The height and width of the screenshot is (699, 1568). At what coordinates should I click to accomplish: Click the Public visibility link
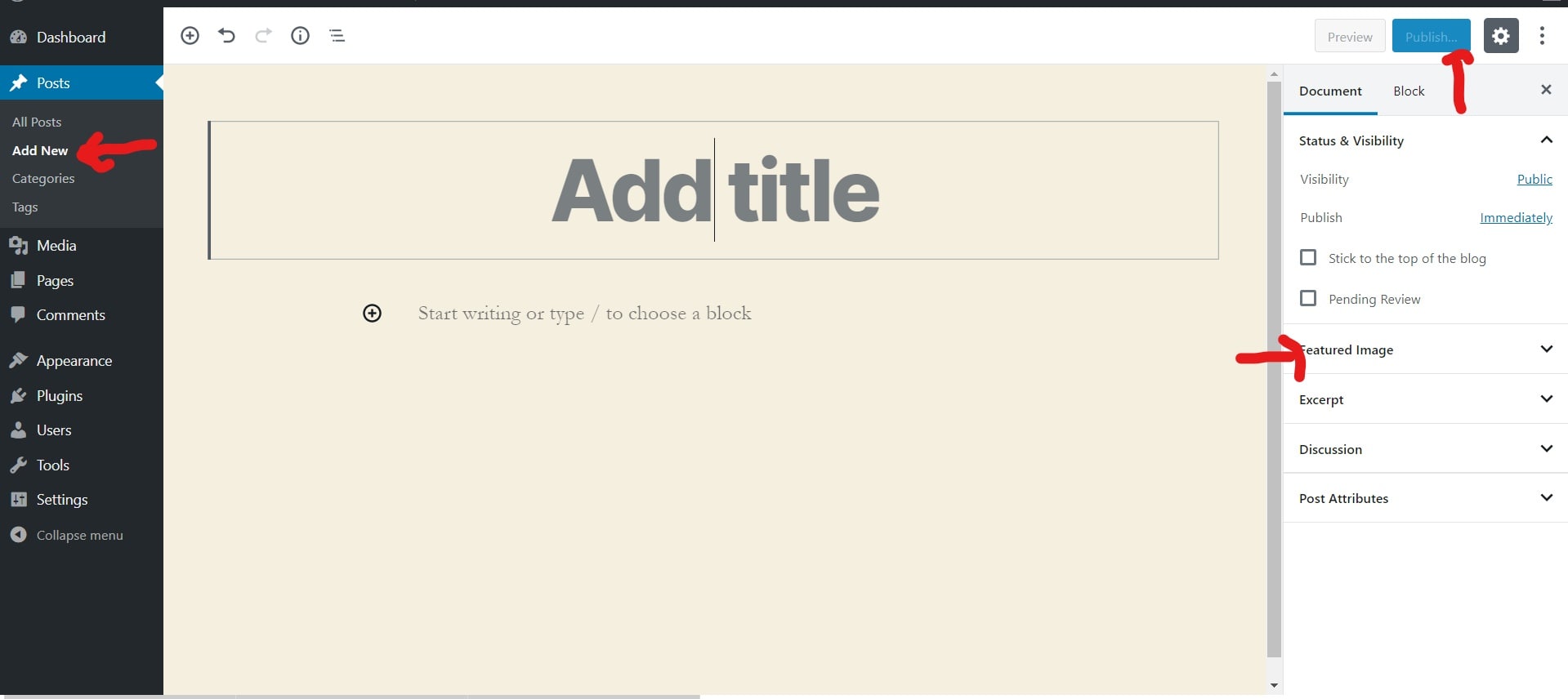coord(1534,180)
